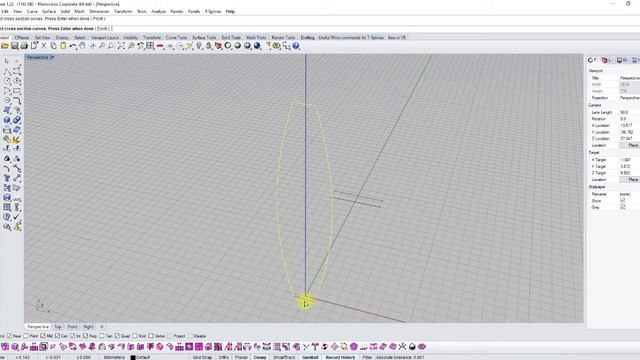This screenshot has width=640, height=360.
Task: Toggle wallpaper Show checkbox in properties
Action: click(623, 201)
